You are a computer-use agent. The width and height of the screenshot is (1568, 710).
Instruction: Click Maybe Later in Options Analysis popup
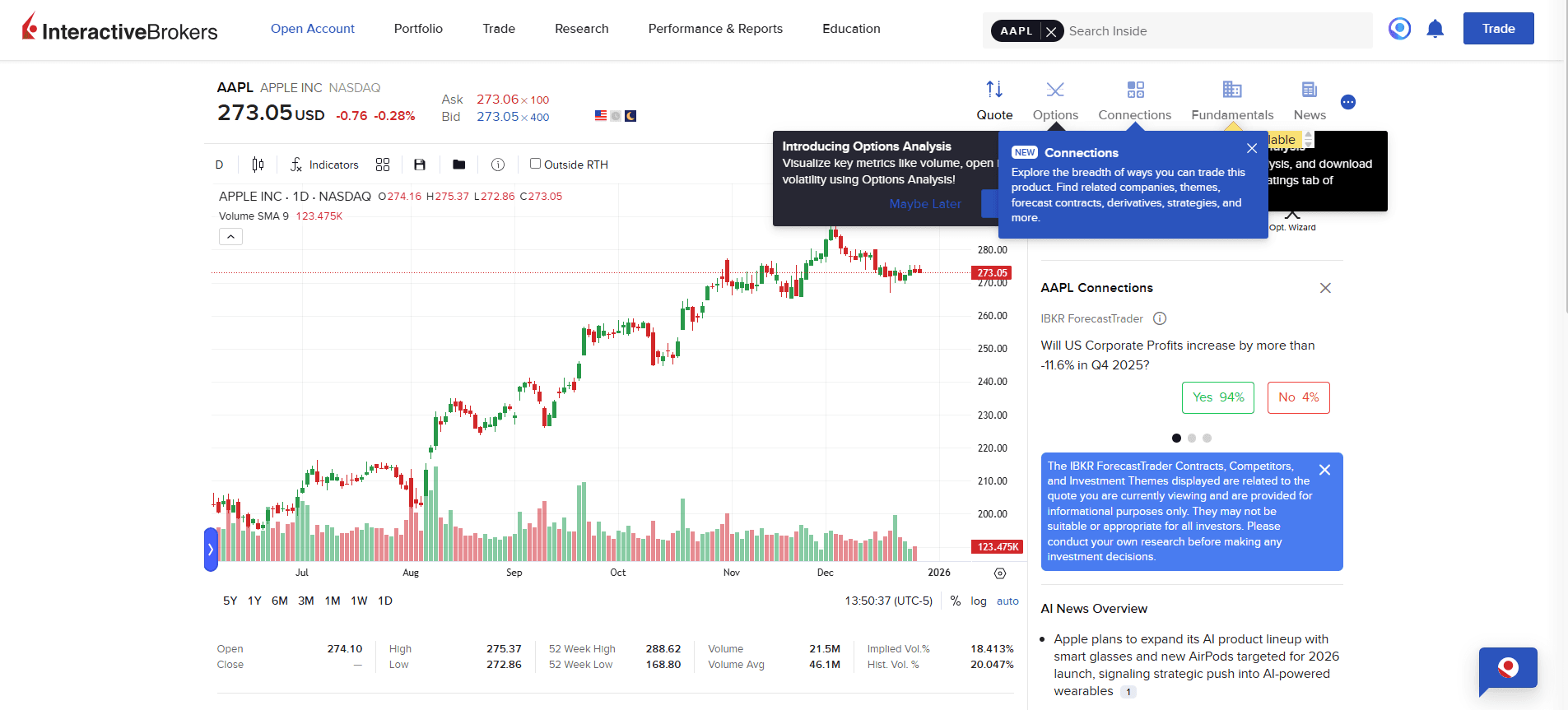(x=925, y=204)
